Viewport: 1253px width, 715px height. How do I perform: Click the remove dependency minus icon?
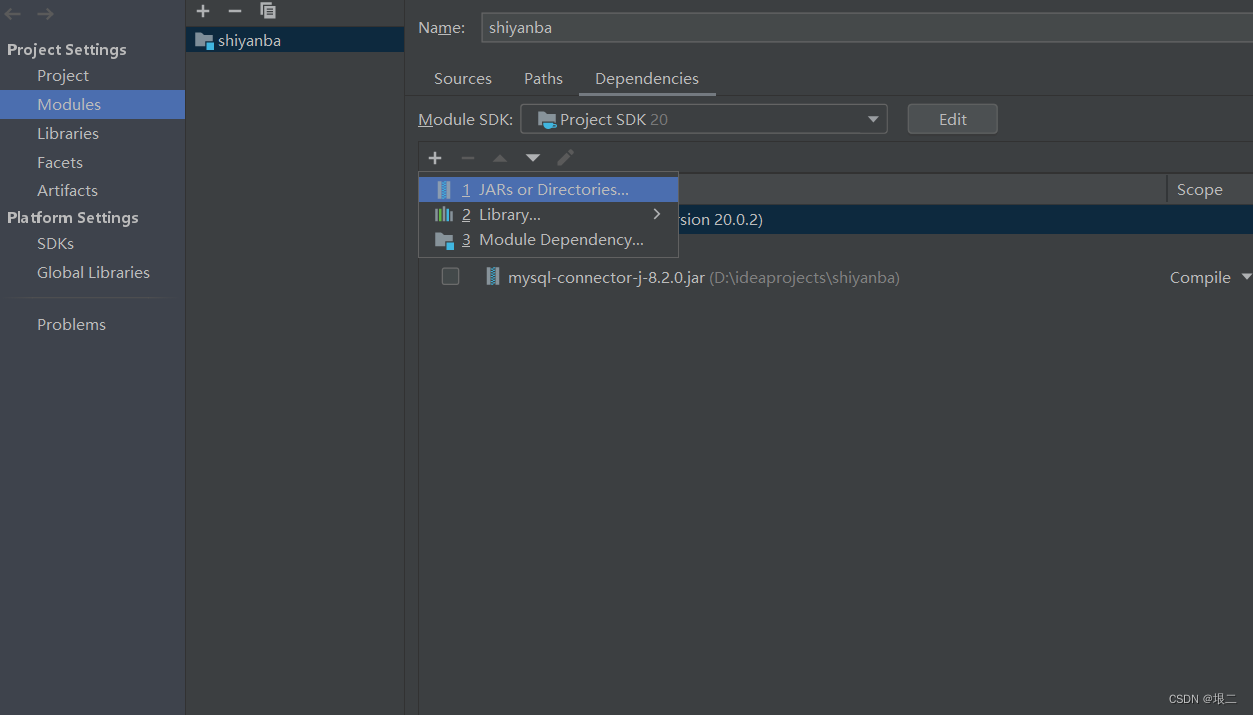pos(467,157)
